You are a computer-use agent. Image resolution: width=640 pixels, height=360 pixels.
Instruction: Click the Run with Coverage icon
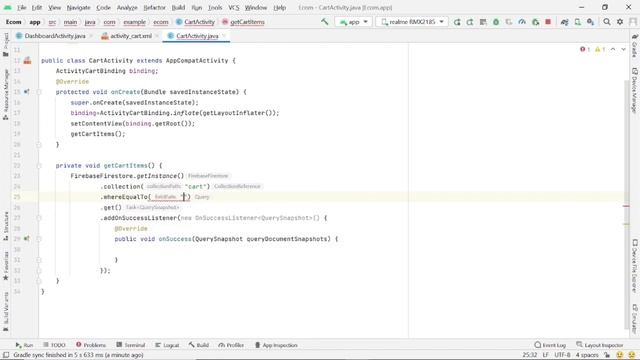point(509,22)
